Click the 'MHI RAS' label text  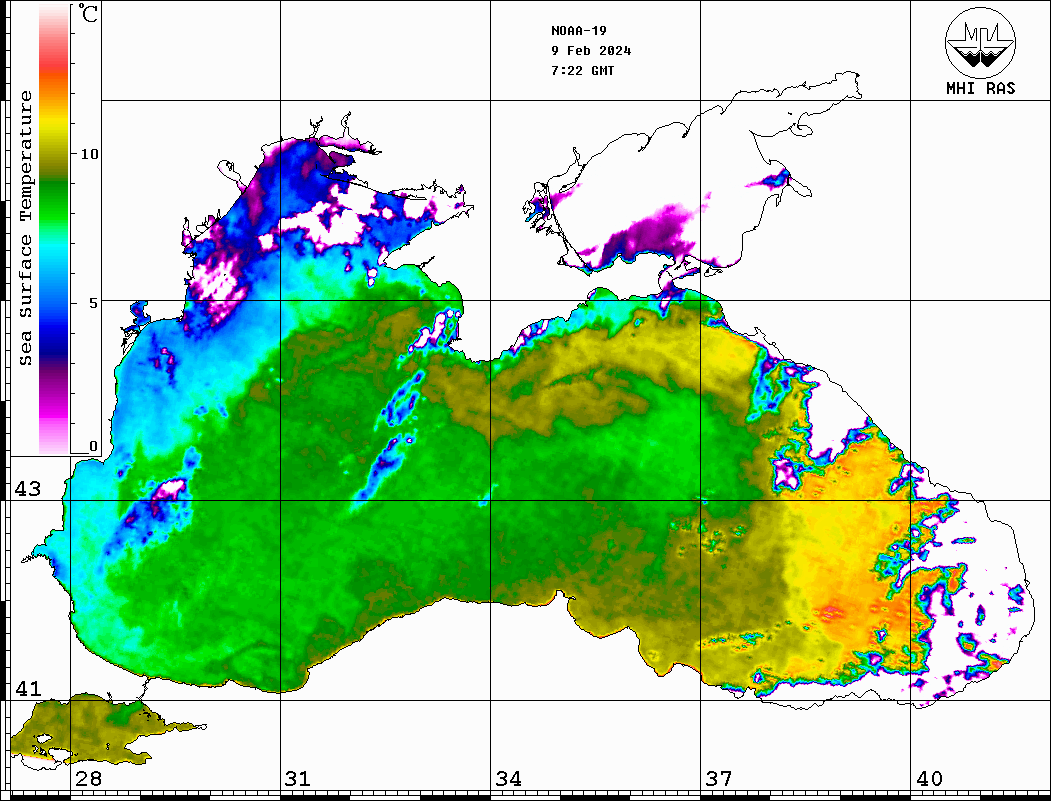click(x=980, y=88)
